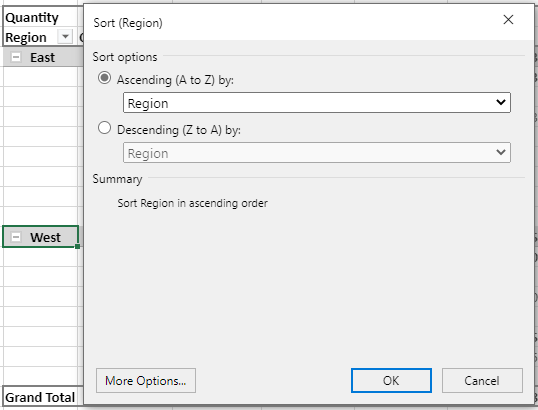Click the More Options... button
538x410 pixels.
(x=146, y=380)
